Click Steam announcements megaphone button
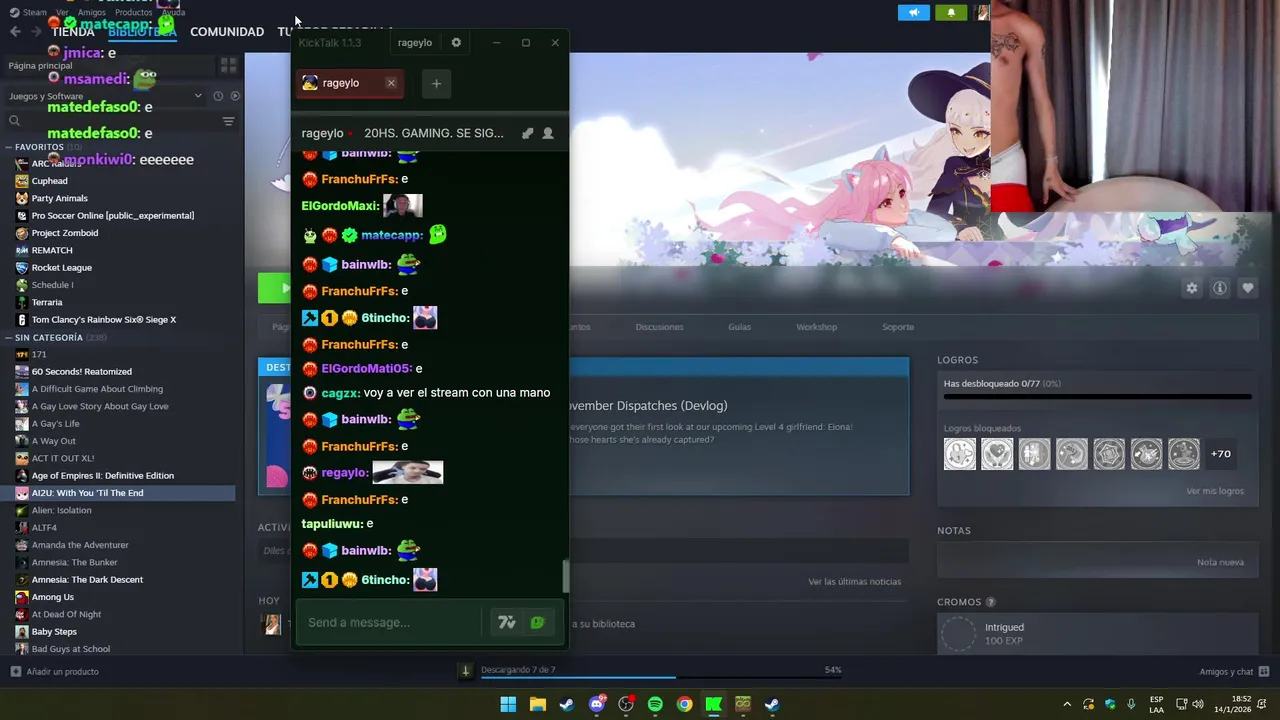 tap(913, 12)
